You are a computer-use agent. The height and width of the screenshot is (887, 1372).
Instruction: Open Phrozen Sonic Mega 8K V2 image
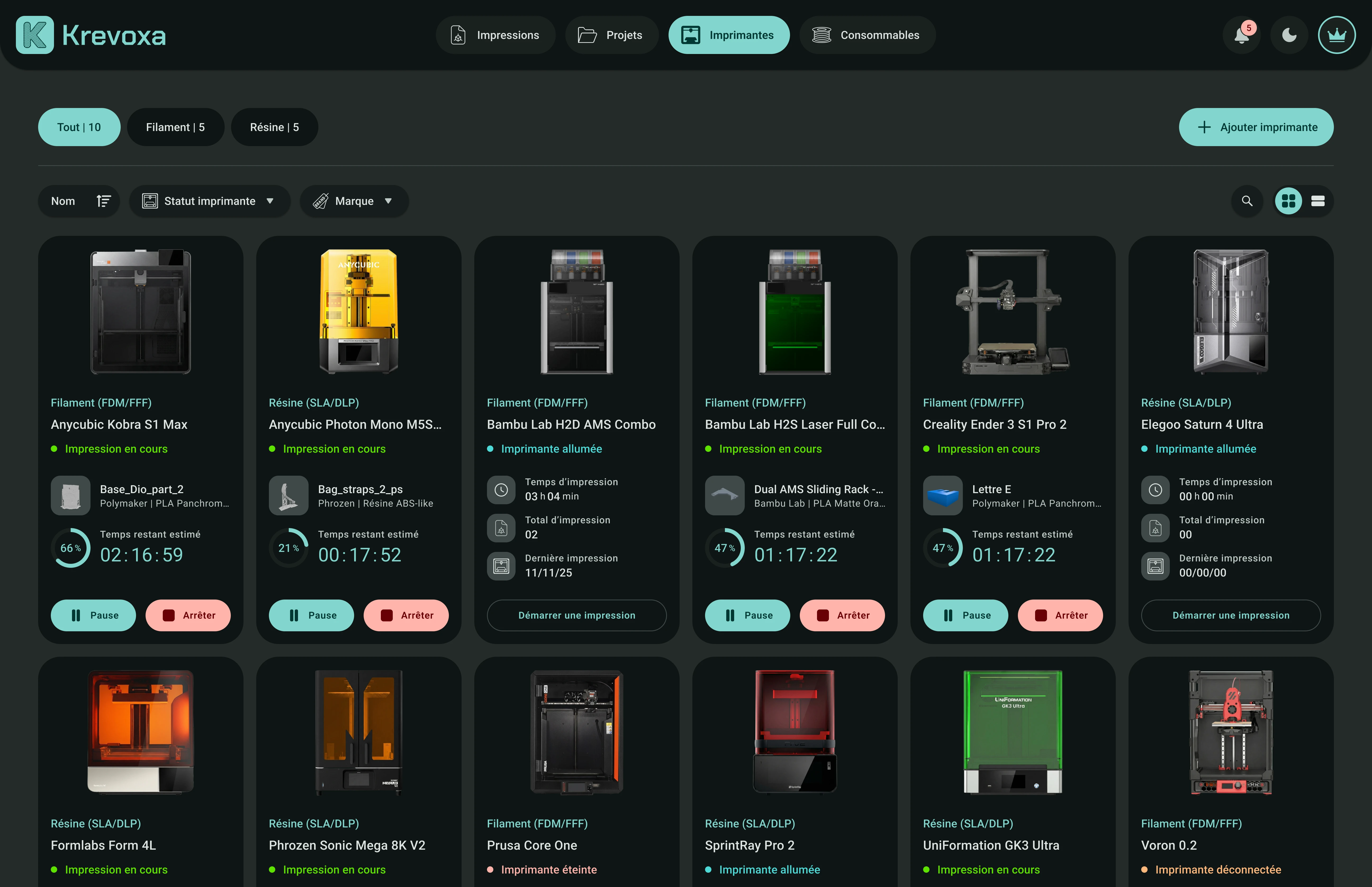coord(359,732)
